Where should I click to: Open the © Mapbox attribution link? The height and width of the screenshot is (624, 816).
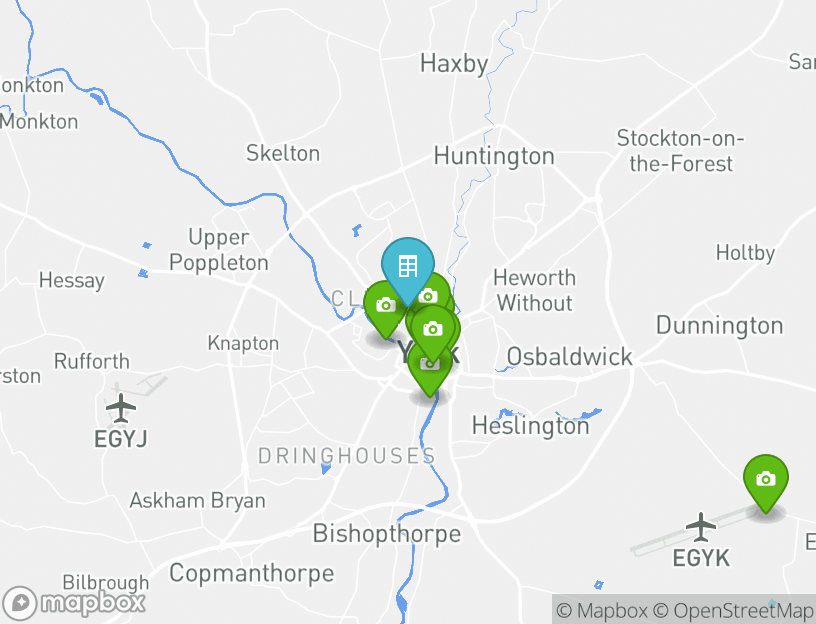(602, 610)
